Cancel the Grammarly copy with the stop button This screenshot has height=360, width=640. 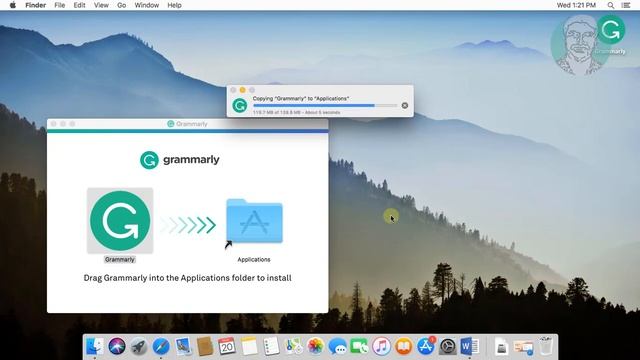[x=404, y=105]
